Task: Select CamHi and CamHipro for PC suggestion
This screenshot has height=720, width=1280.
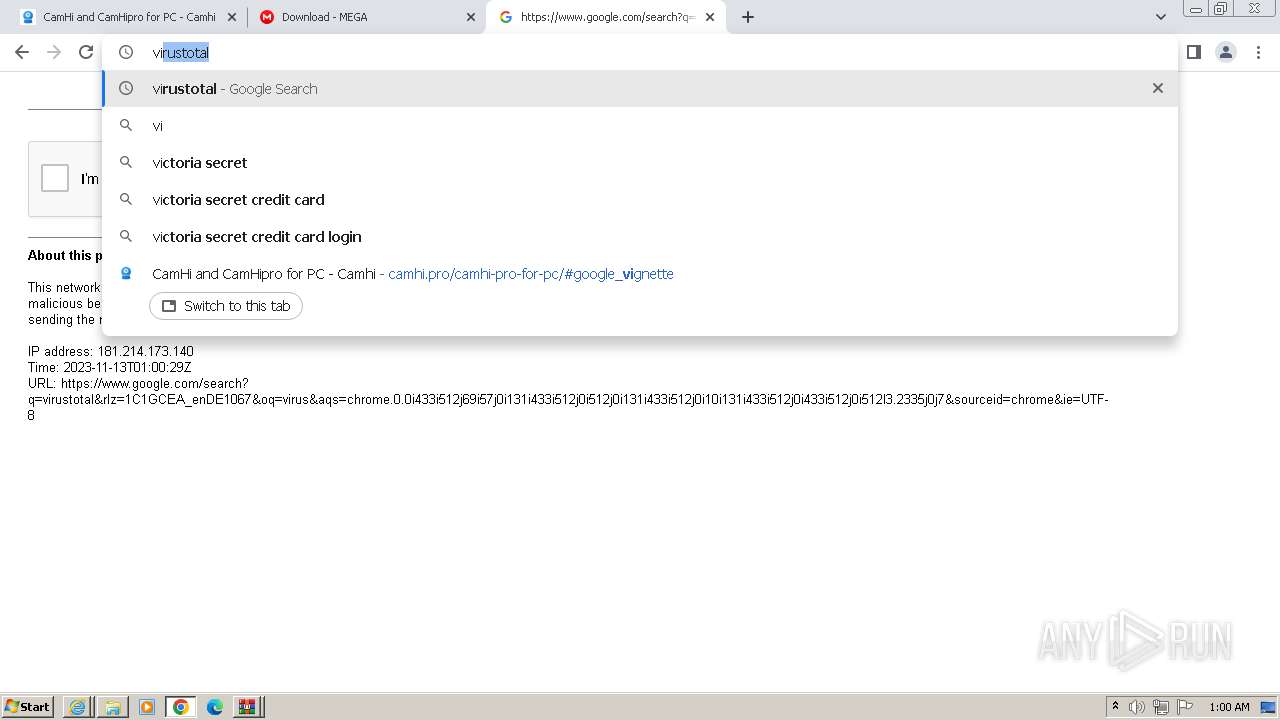Action: click(640, 274)
